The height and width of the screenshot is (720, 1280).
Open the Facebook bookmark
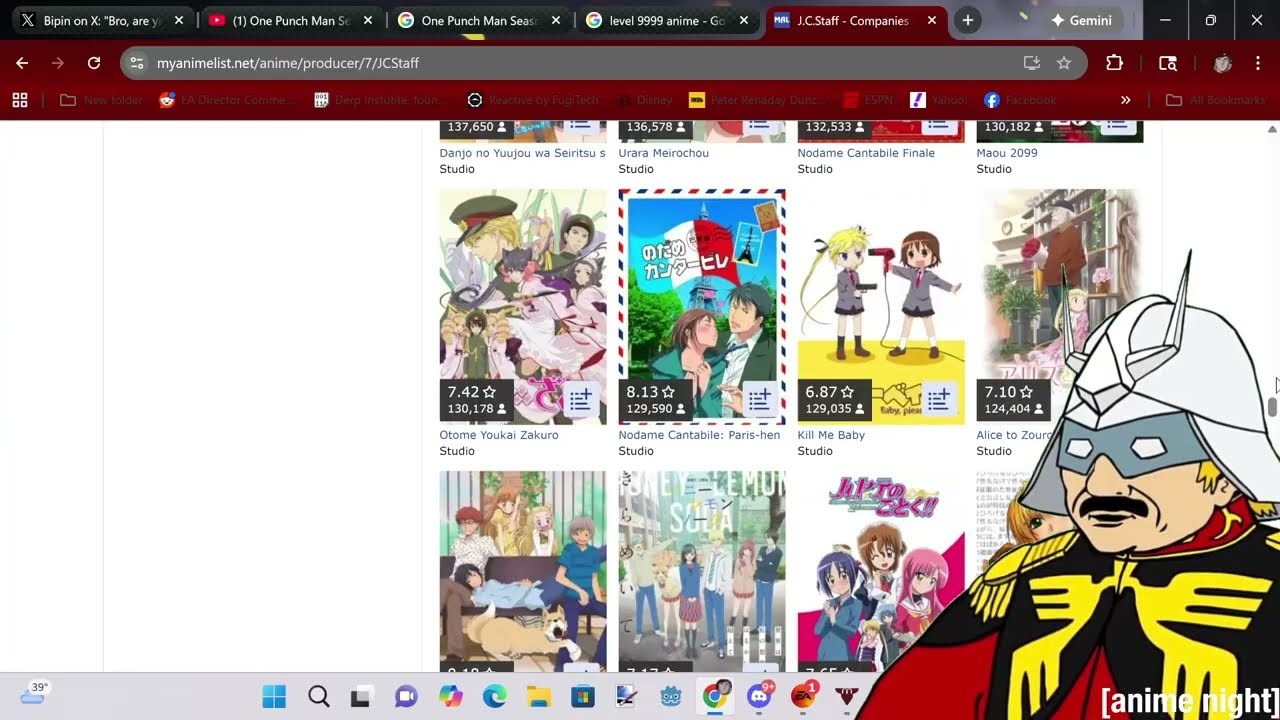coord(1020,100)
